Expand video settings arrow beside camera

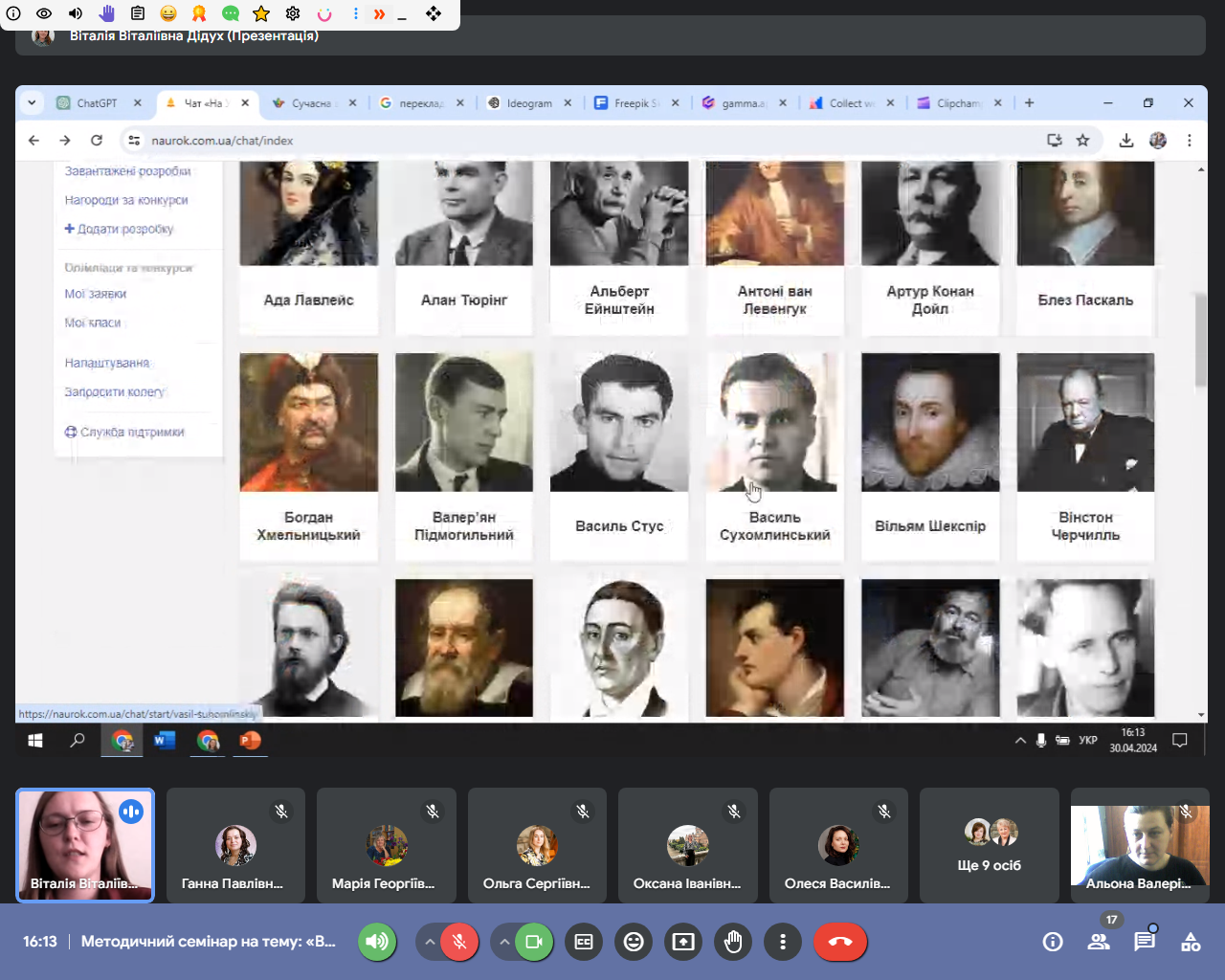(504, 942)
